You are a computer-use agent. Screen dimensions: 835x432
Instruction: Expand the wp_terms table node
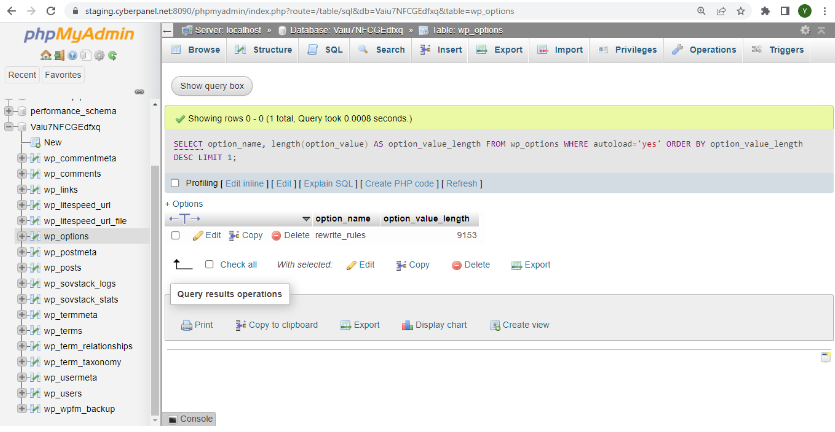coord(22,331)
